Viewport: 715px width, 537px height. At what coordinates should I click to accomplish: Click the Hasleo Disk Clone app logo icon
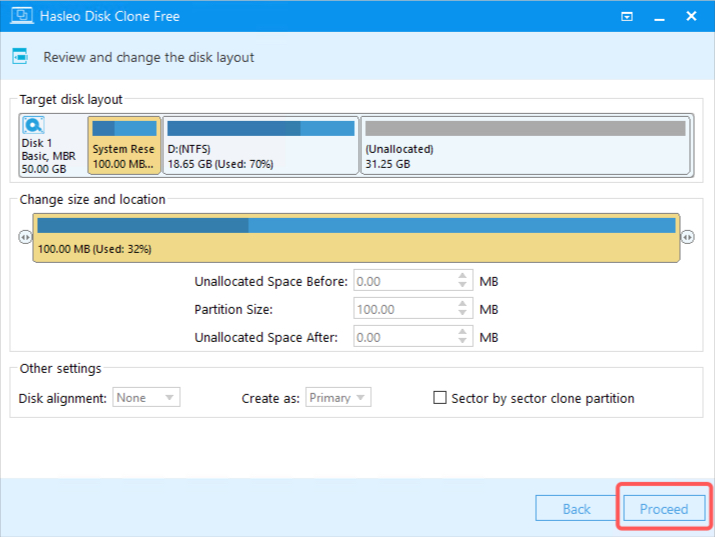pos(21,16)
